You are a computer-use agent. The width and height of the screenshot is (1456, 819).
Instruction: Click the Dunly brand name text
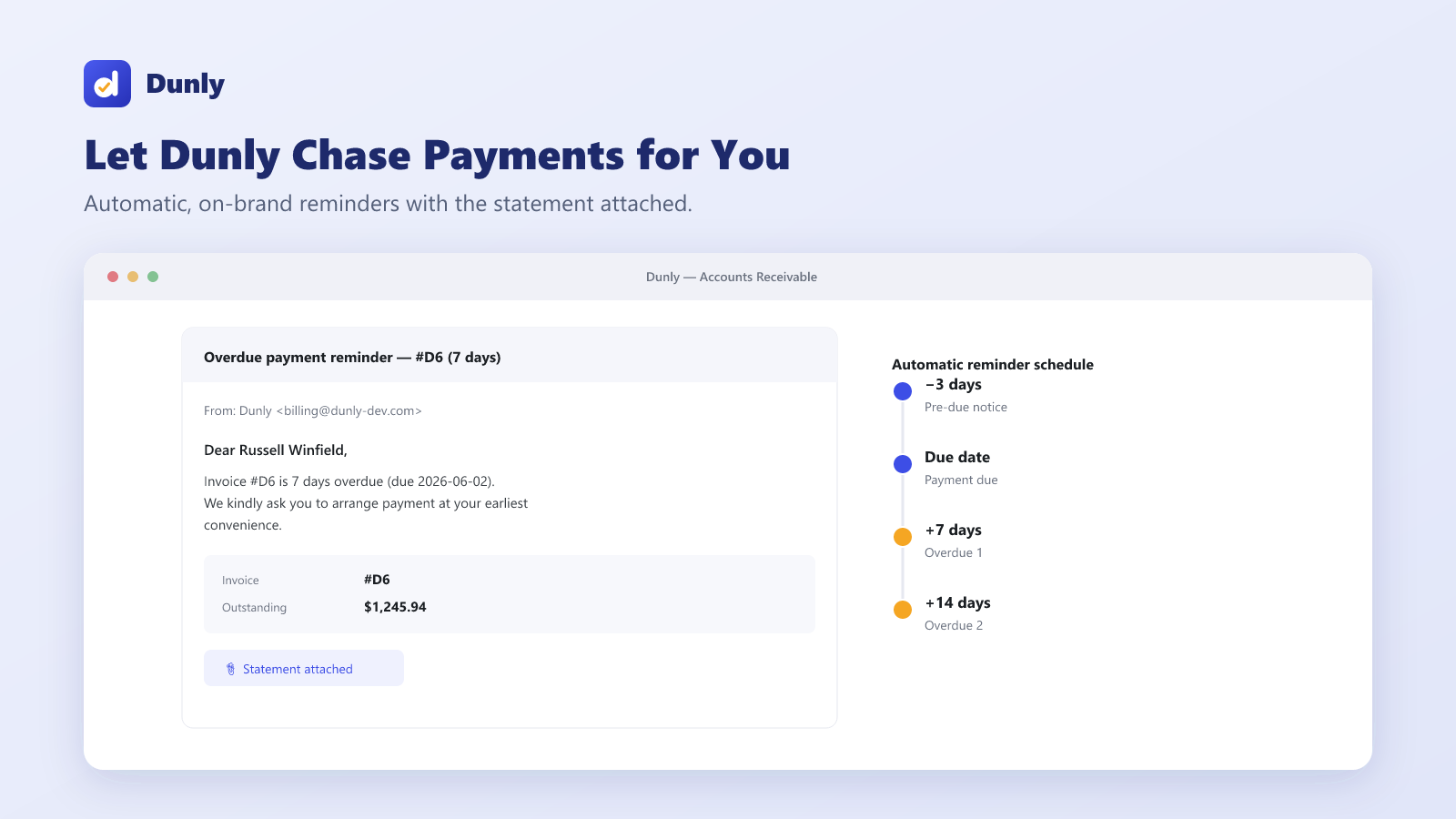point(185,84)
